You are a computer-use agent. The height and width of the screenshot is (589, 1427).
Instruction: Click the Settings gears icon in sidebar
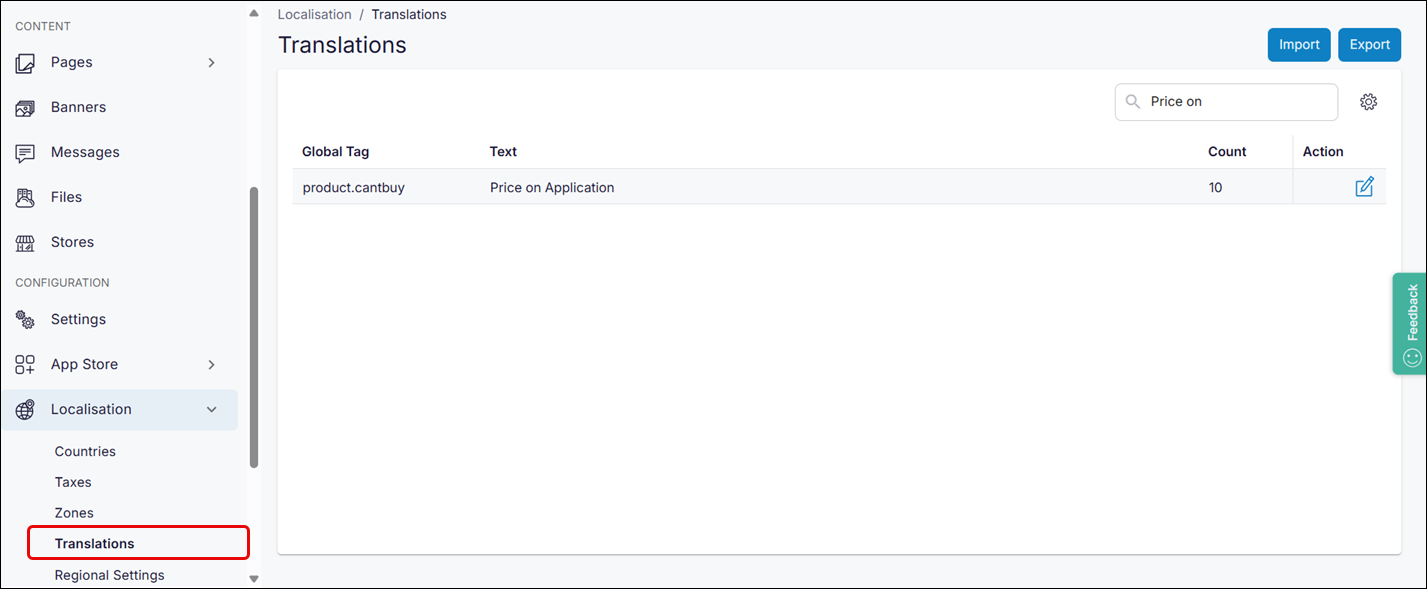tap(26, 320)
